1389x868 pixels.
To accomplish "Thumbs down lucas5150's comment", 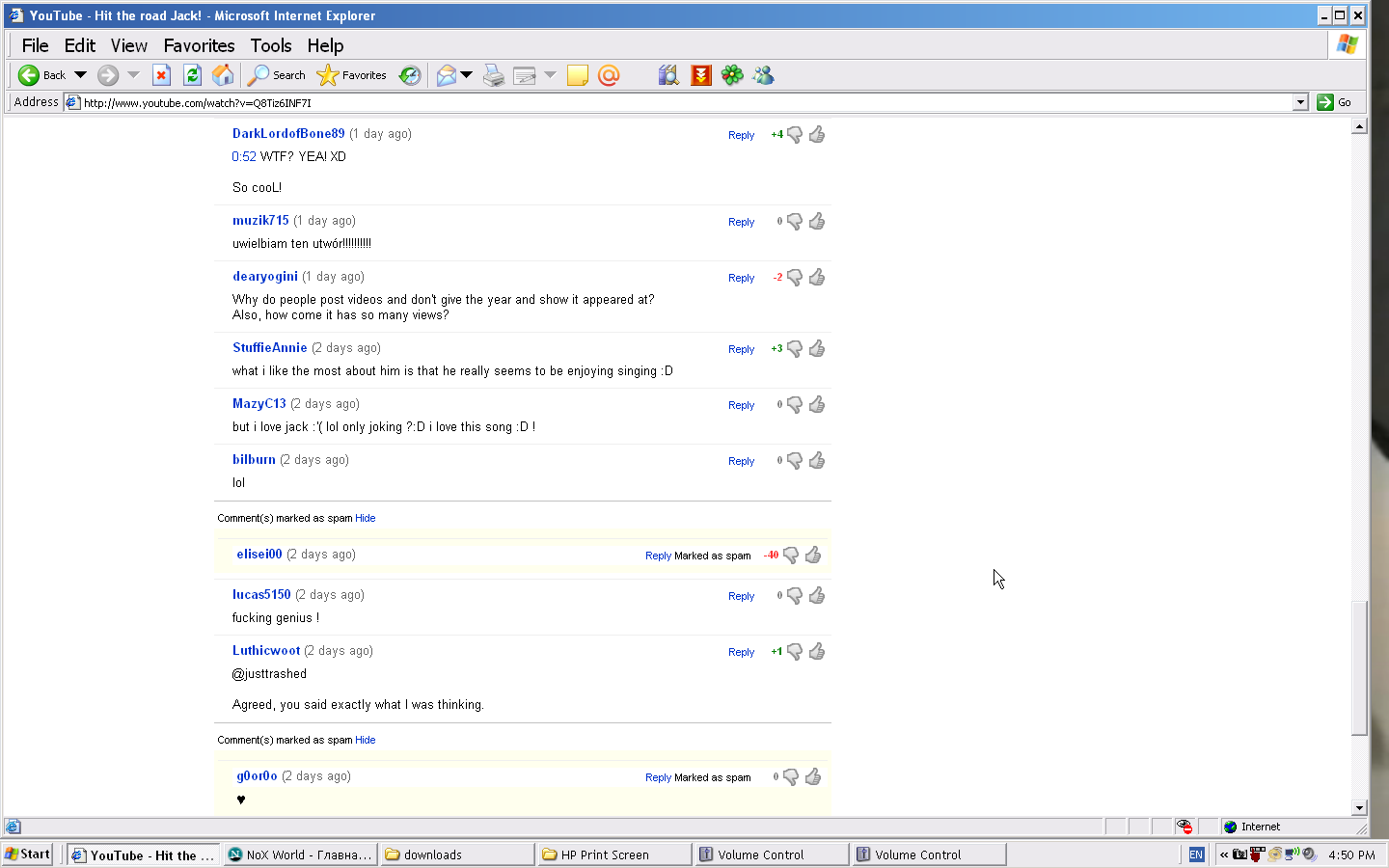I will point(795,596).
